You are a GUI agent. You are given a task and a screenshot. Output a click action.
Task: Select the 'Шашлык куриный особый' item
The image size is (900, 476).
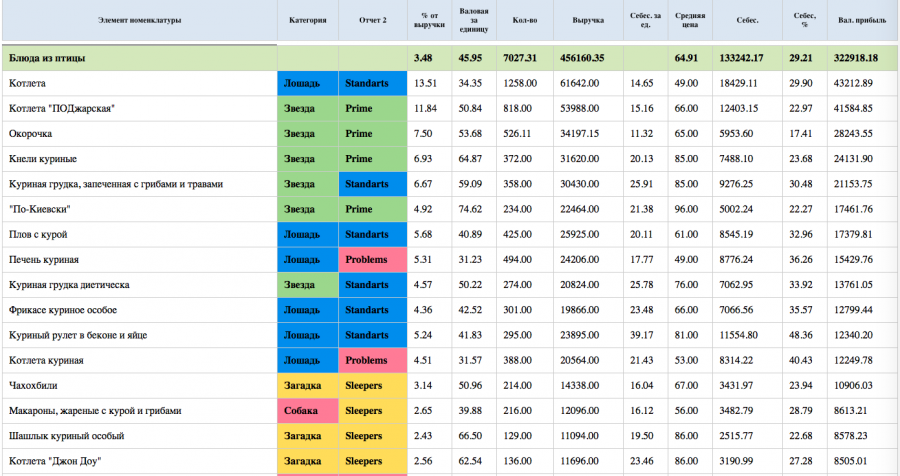[x=67, y=436]
